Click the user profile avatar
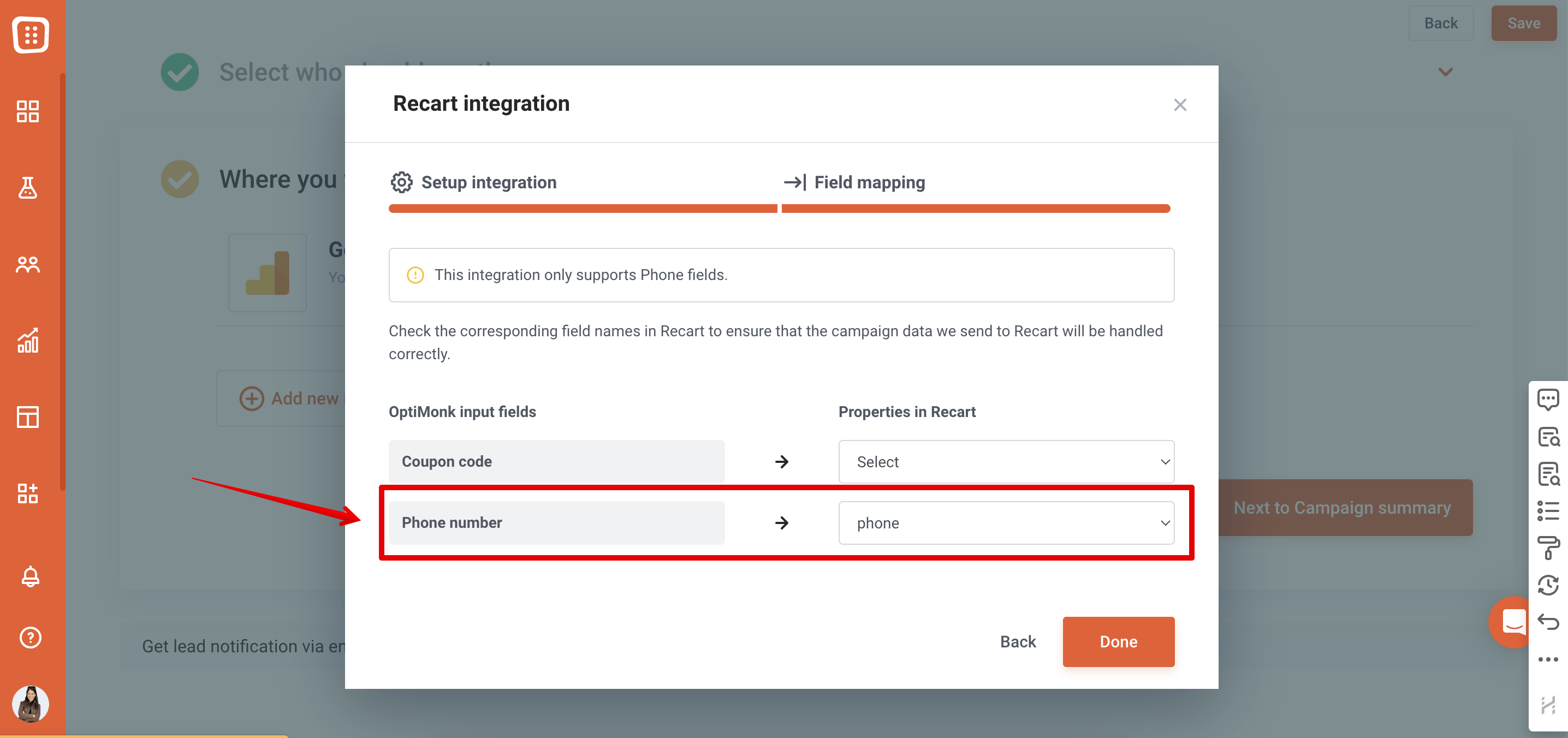The width and height of the screenshot is (1568, 738). (x=31, y=704)
